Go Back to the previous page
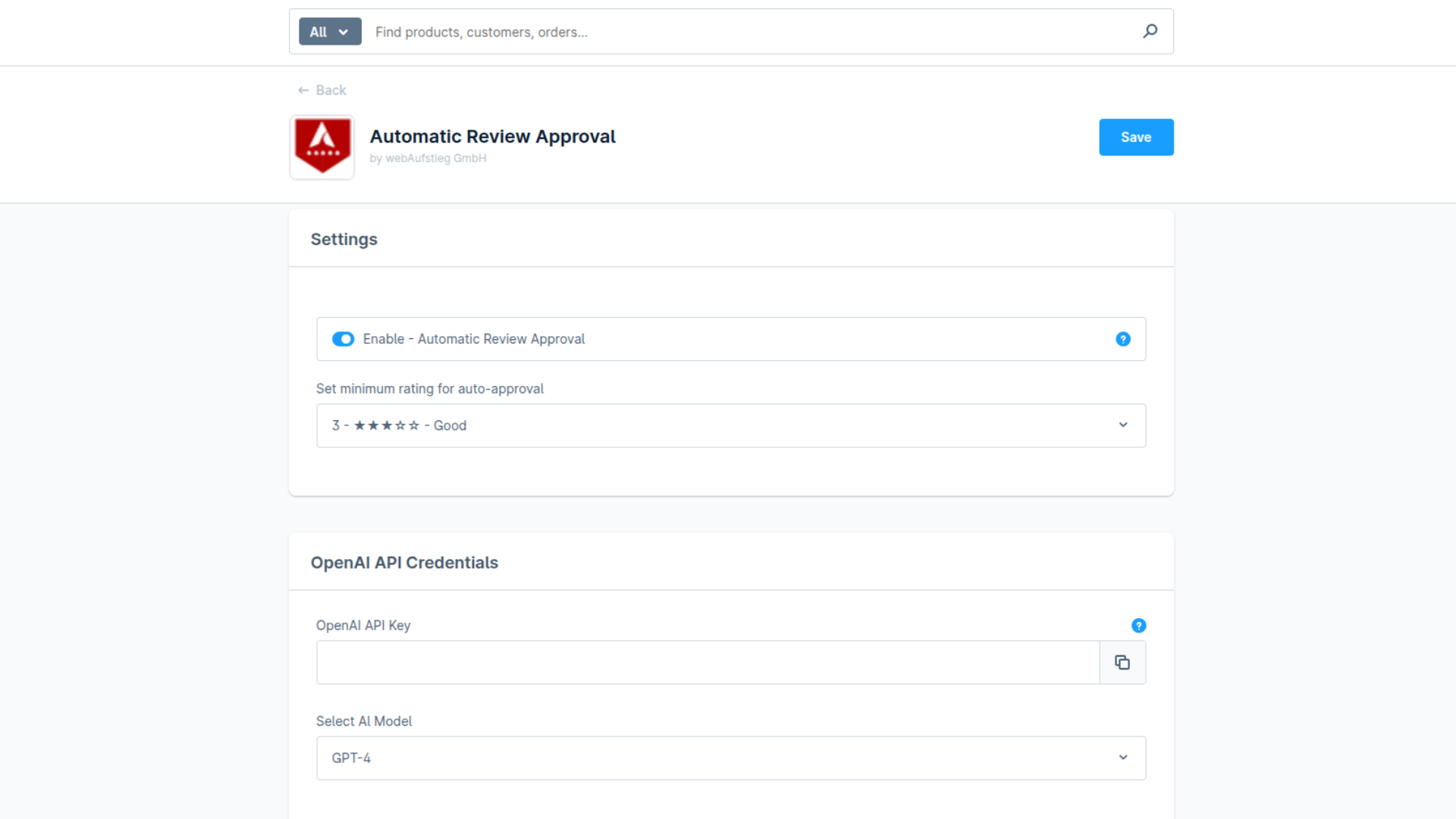Screen dimensions: 1456x819 tap(322, 90)
